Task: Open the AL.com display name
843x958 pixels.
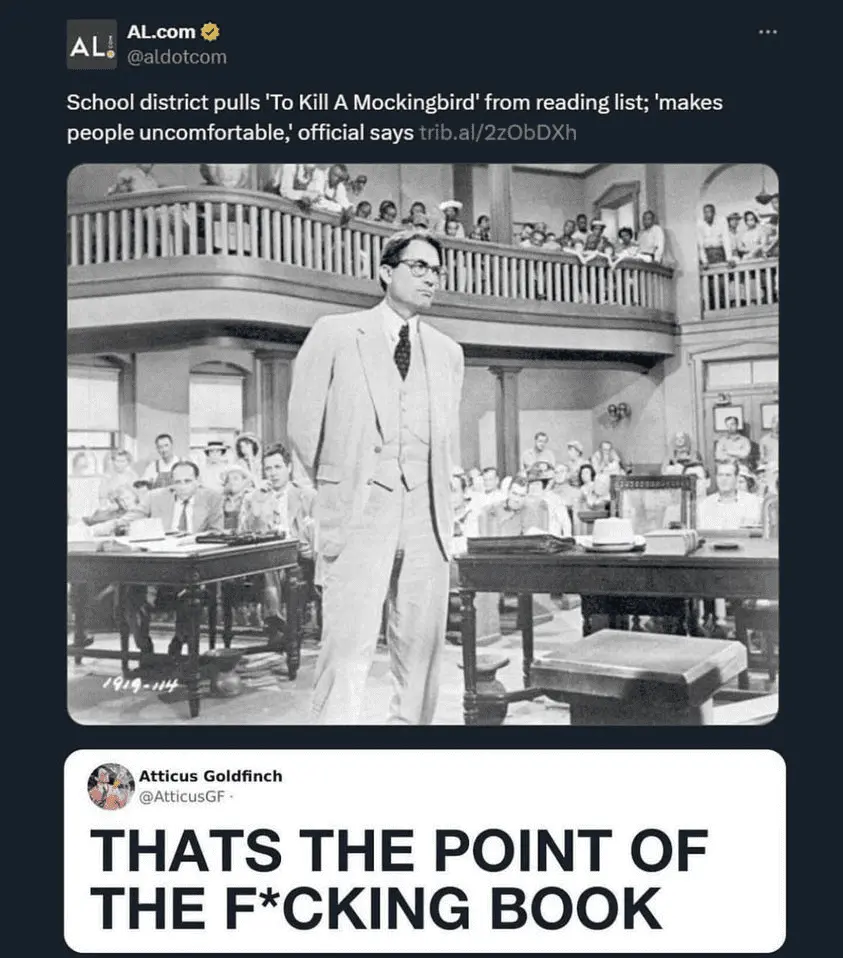Action: [161, 32]
